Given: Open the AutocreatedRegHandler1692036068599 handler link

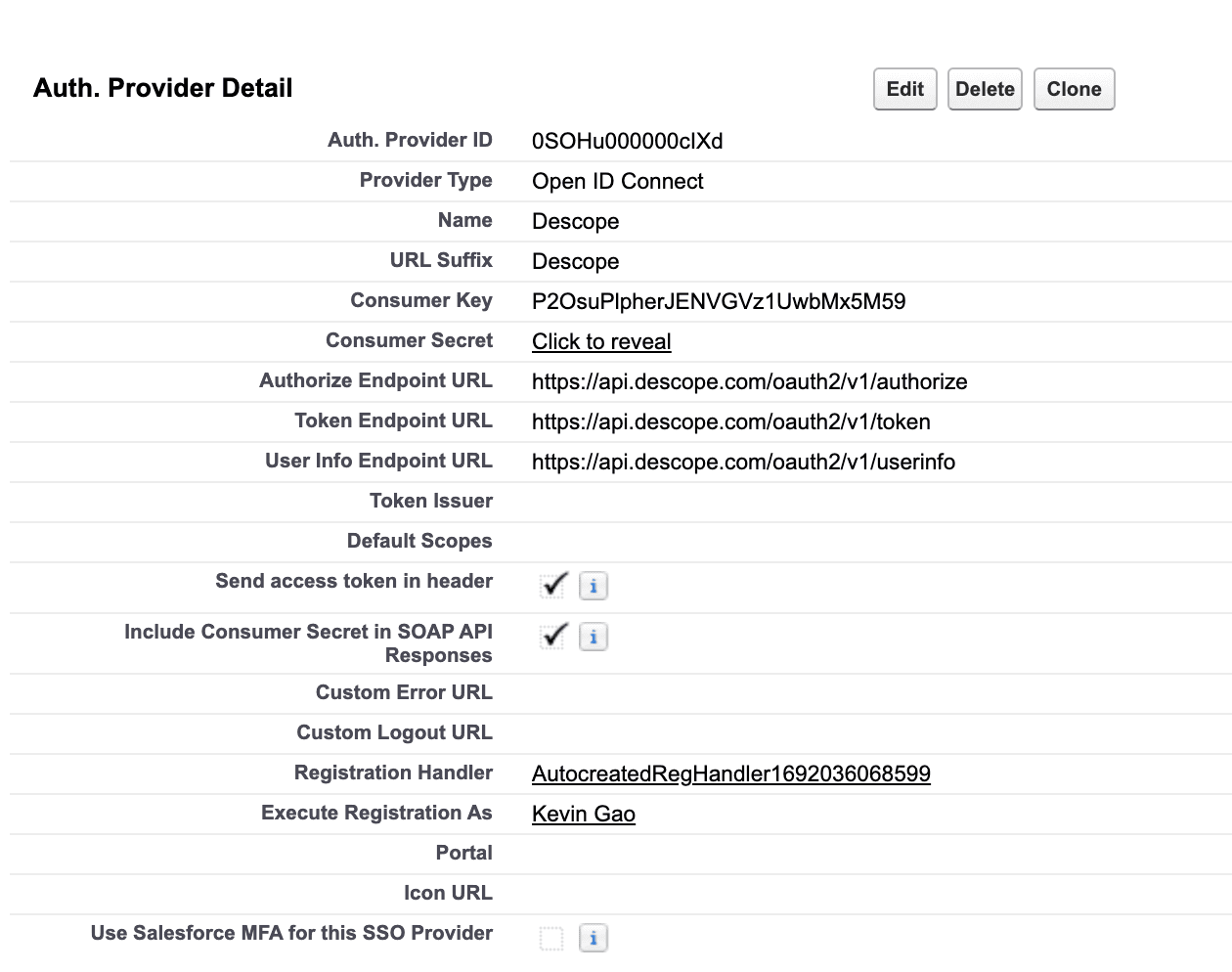Looking at the screenshot, I should pyautogui.click(x=731, y=773).
